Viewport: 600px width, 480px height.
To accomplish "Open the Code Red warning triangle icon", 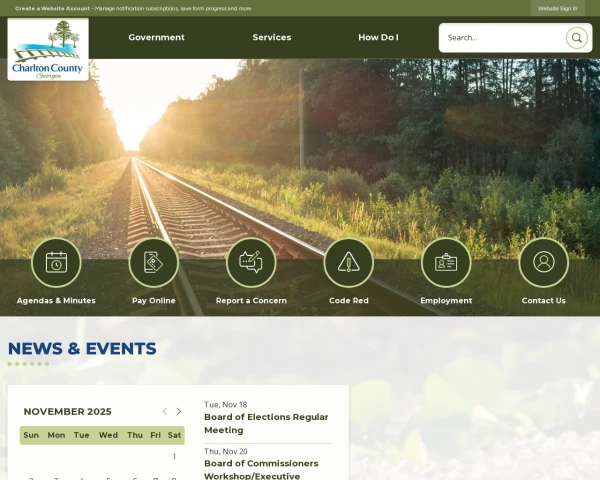I will tap(349, 263).
